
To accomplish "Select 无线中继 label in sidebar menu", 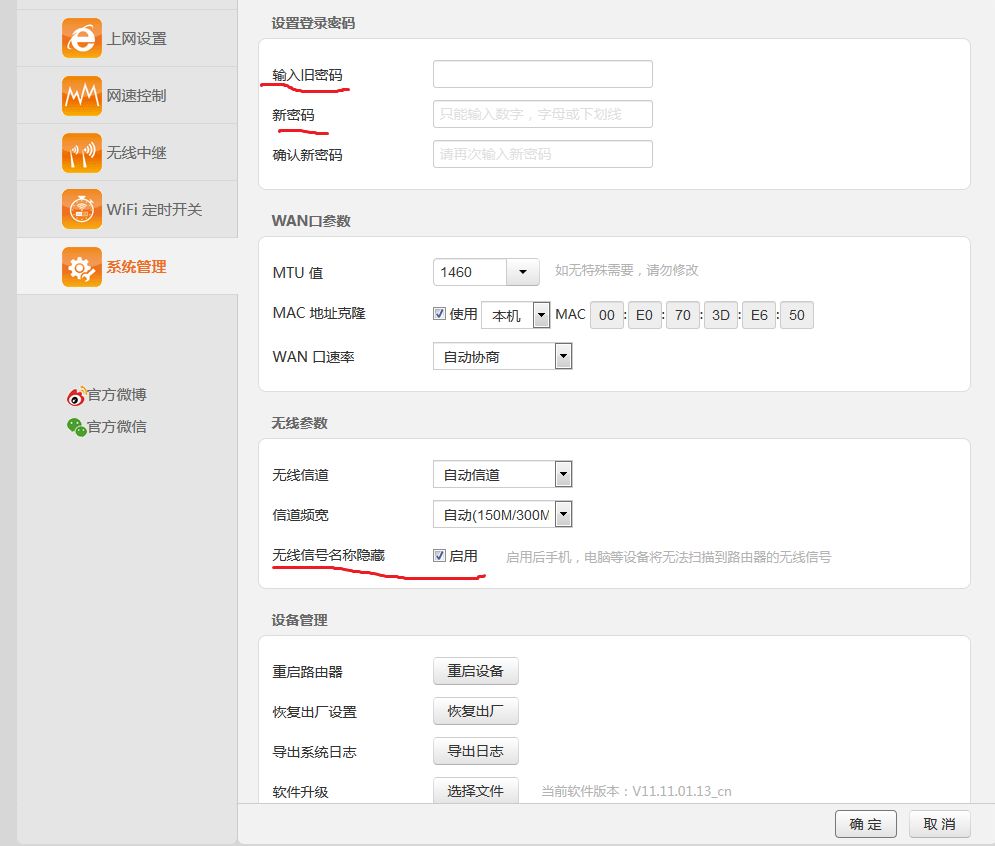I will coord(137,153).
